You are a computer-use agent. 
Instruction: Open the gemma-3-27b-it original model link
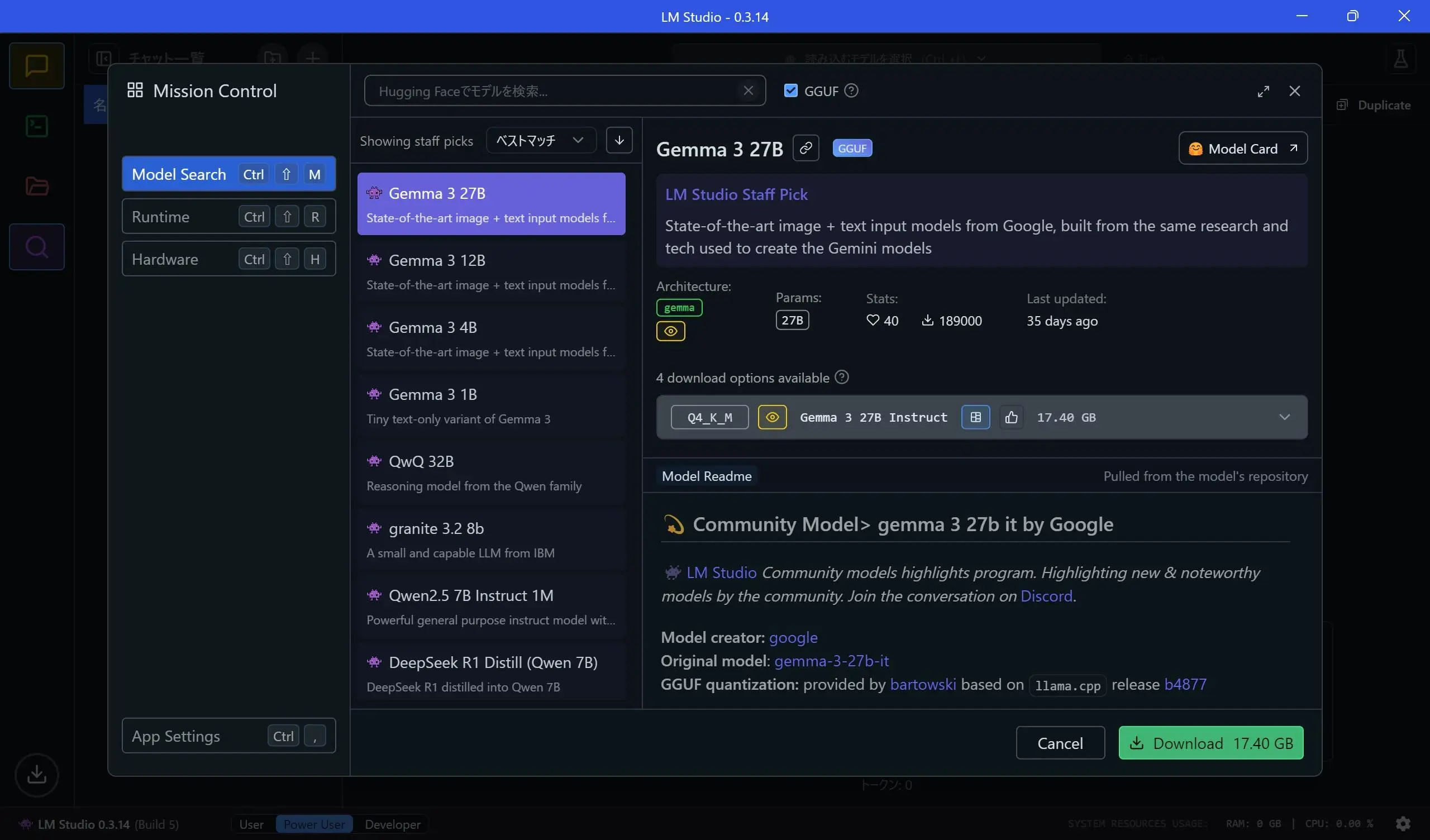(831, 661)
